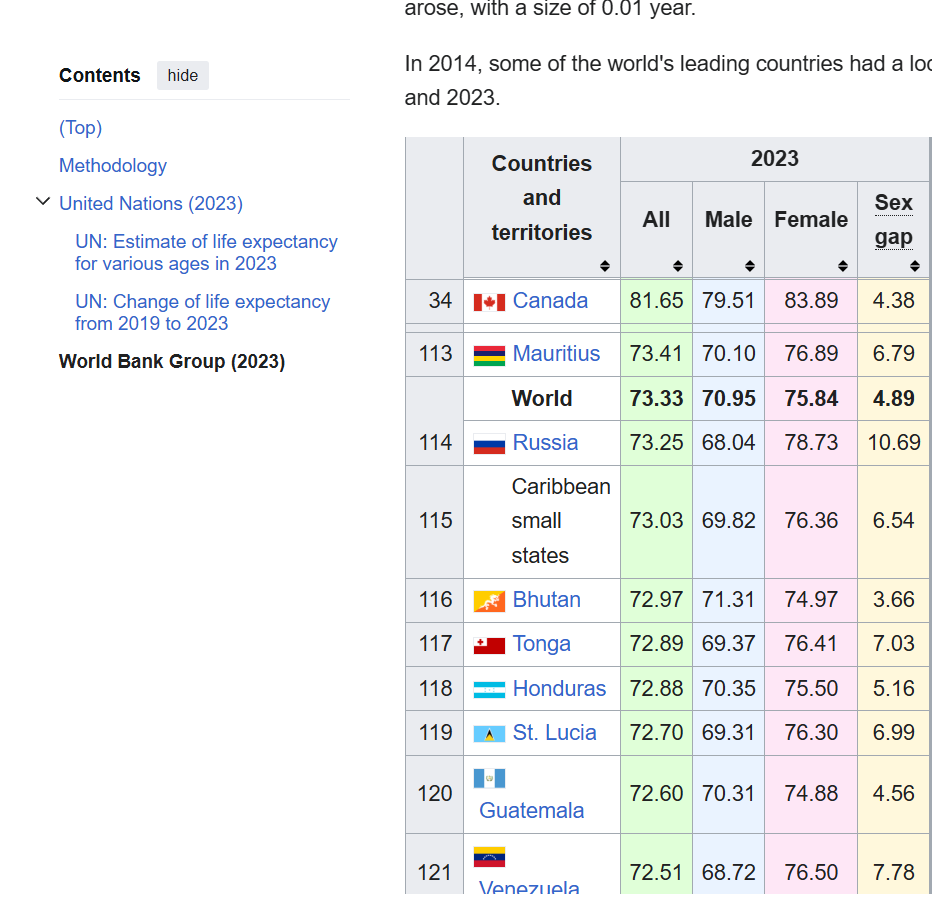Go to United Nations (2023) section
The height and width of the screenshot is (898, 932).
tap(151, 204)
